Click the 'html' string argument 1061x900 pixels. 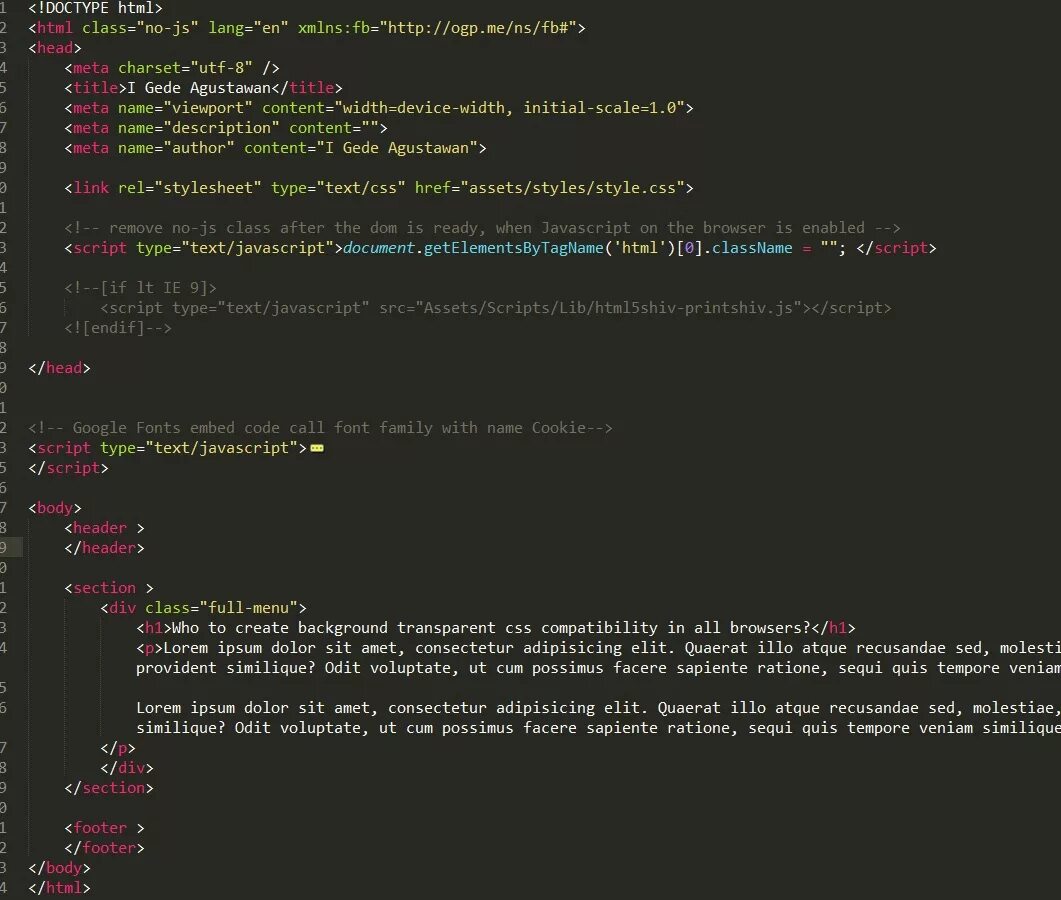[x=640, y=248]
